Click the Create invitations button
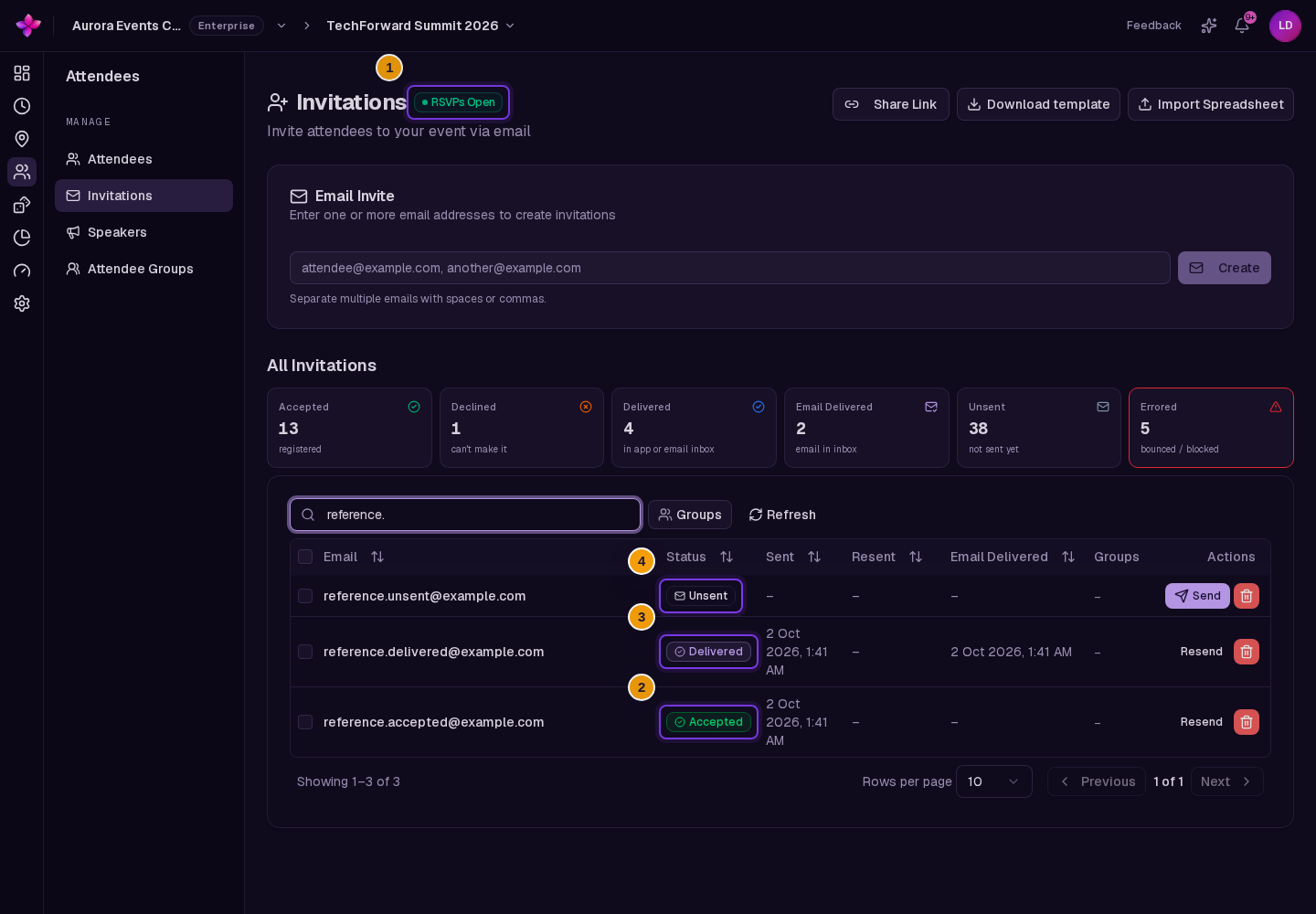Viewport: 1316px width, 914px height. [1225, 268]
